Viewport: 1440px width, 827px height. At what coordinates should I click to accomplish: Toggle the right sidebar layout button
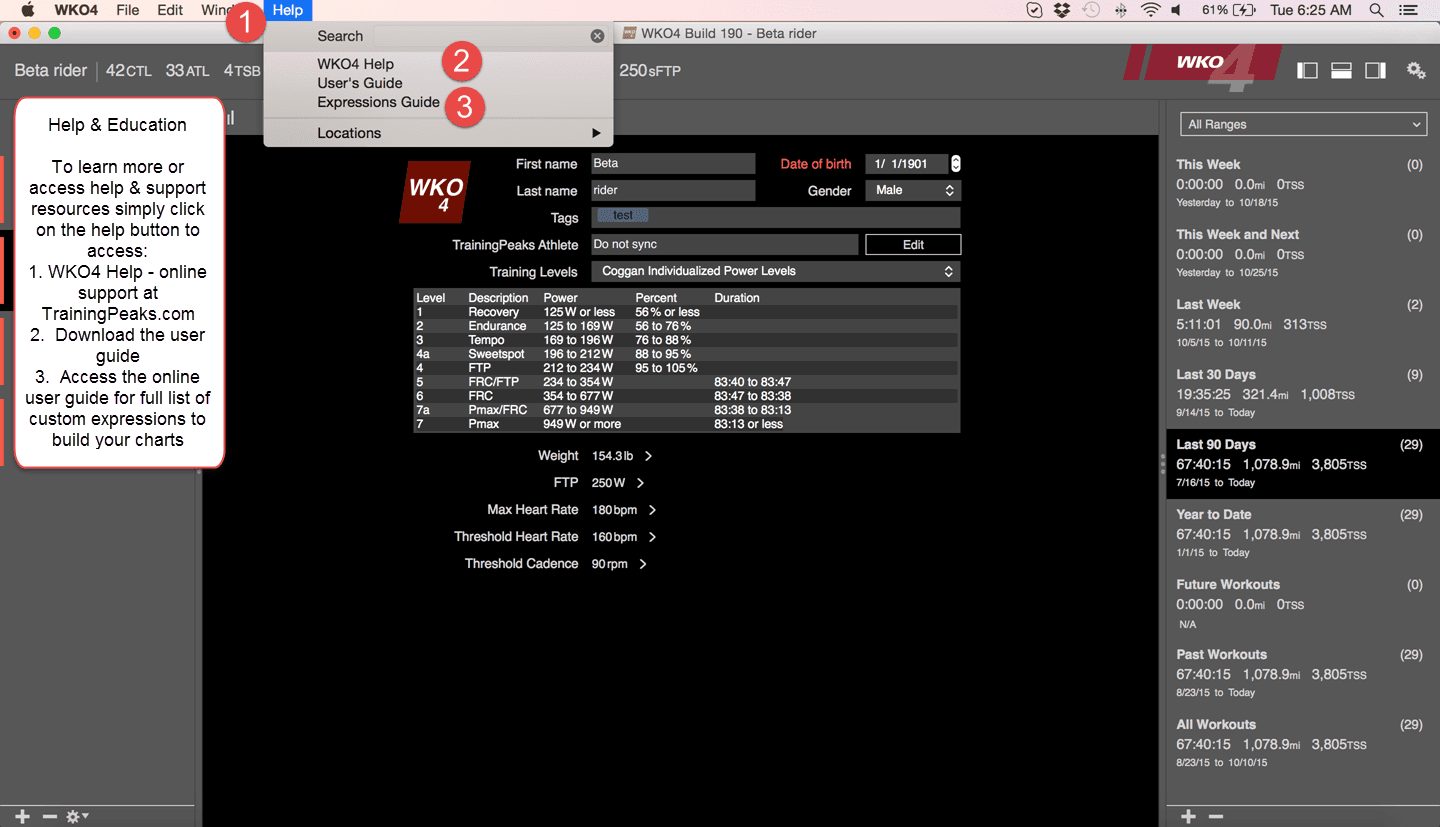1375,70
